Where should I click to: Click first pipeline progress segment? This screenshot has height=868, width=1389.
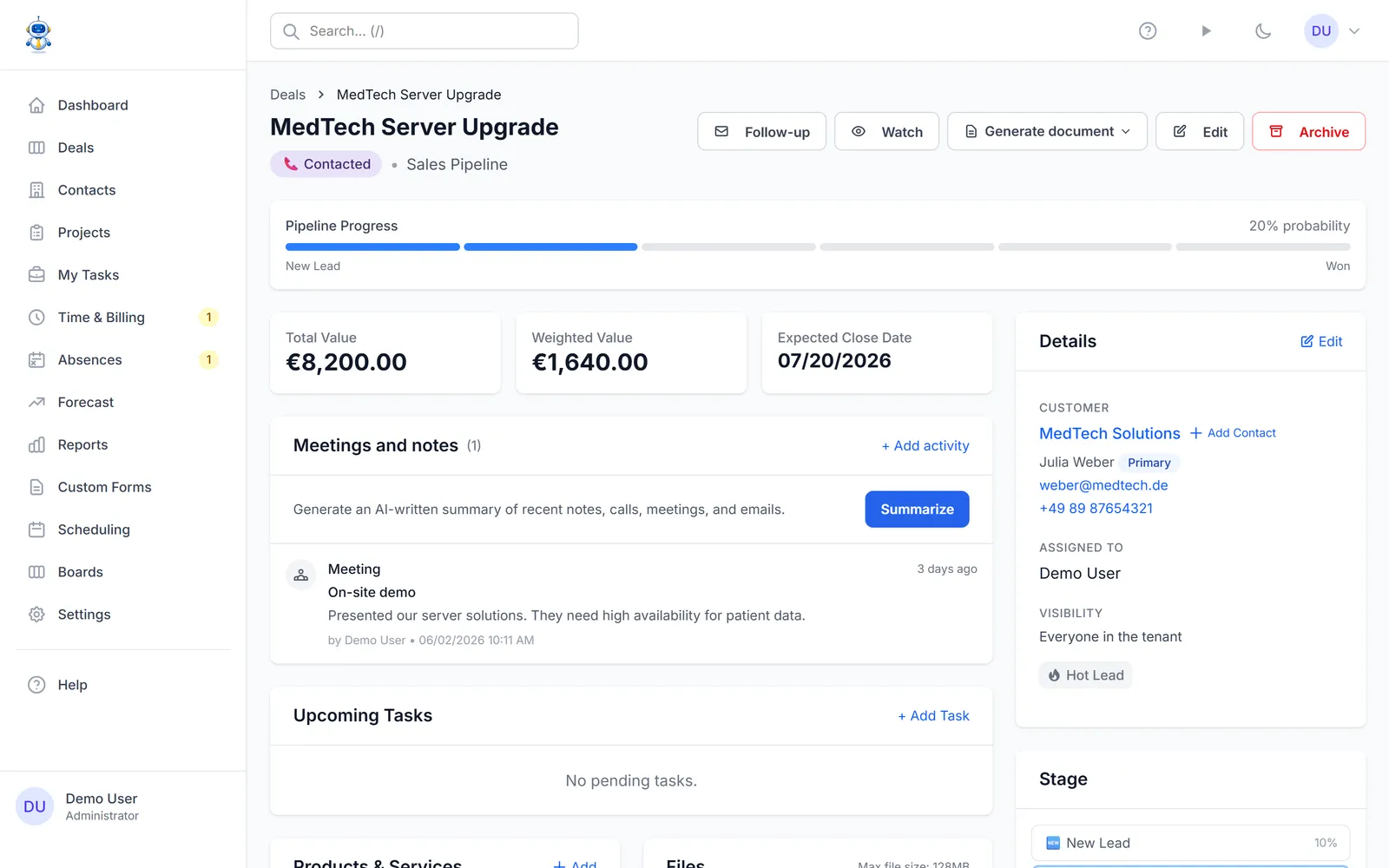point(372,247)
